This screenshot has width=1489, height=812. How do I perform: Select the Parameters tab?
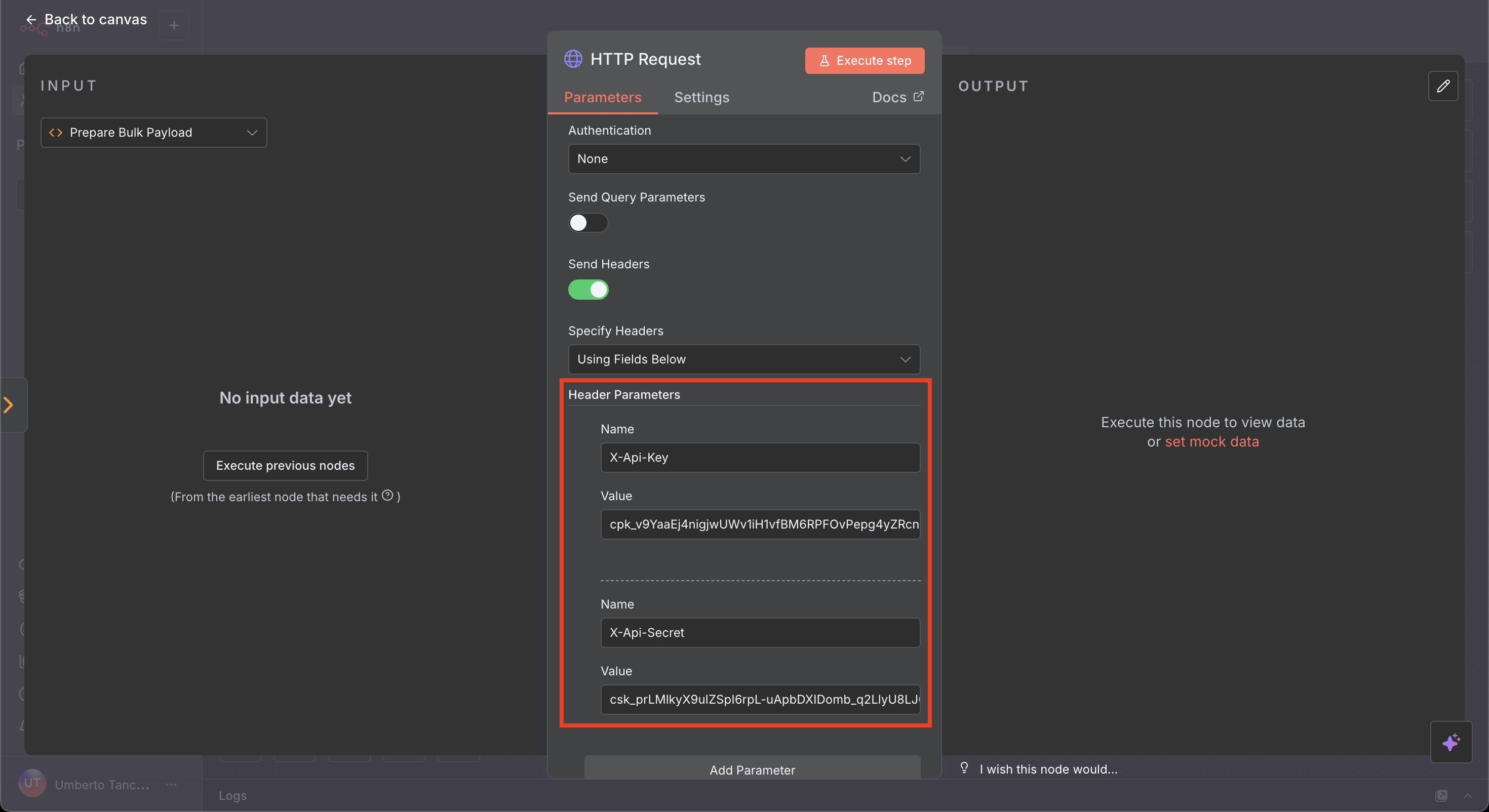coord(602,97)
